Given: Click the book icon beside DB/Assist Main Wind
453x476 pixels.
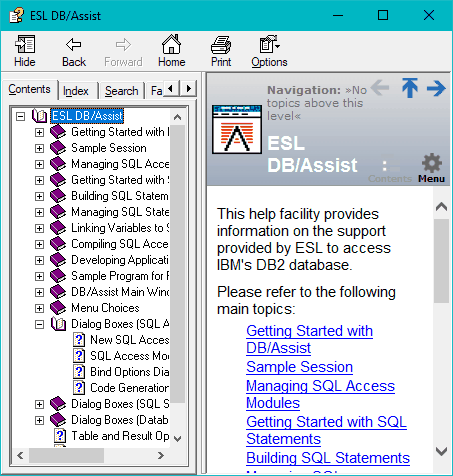Looking at the screenshot, I should coord(58,292).
